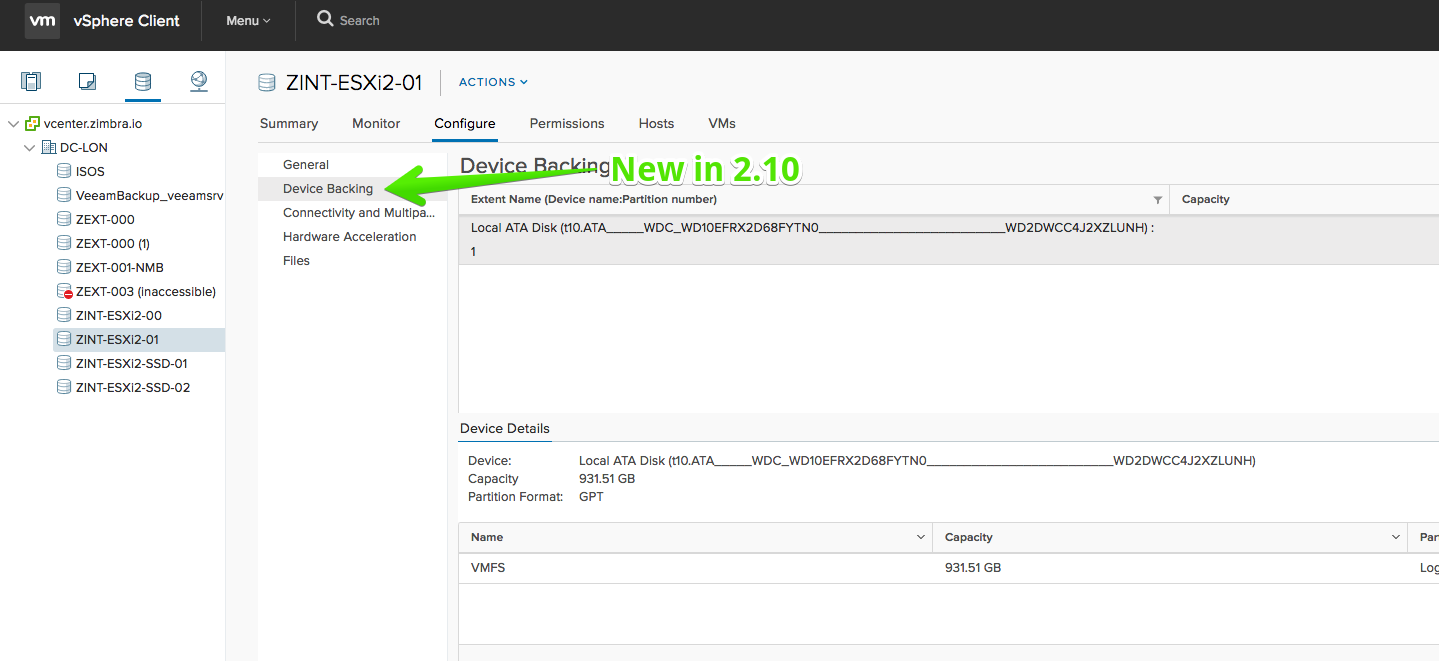Viewport: 1439px width, 661px height.
Task: Select the ZINT-ESXi2-00 datastore
Action: coord(119,315)
